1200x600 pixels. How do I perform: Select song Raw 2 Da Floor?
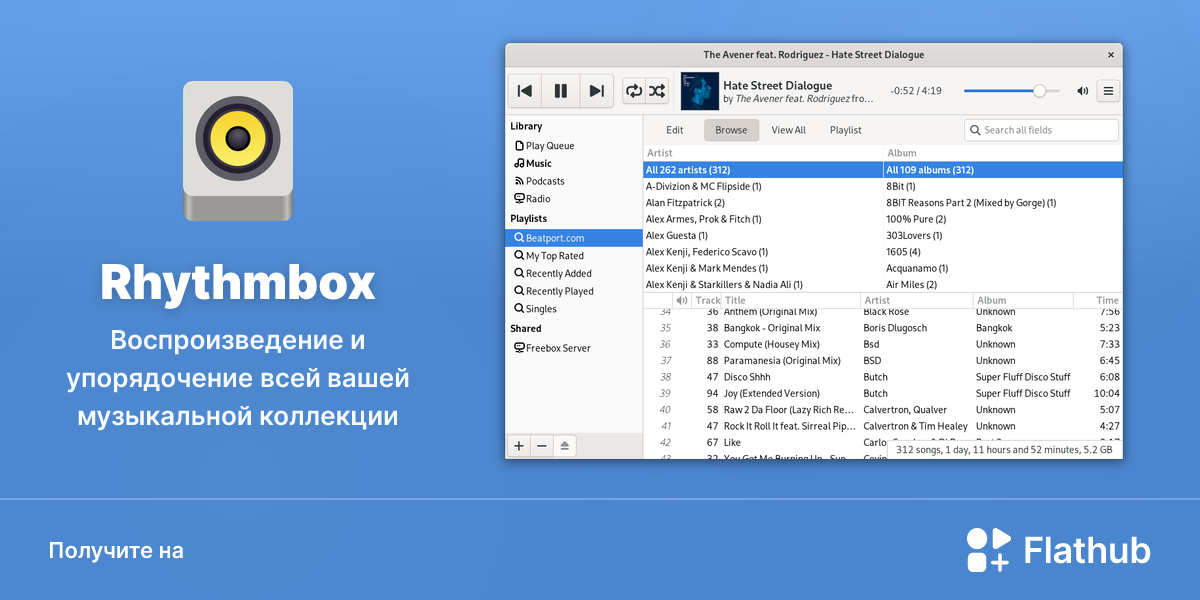click(883, 410)
